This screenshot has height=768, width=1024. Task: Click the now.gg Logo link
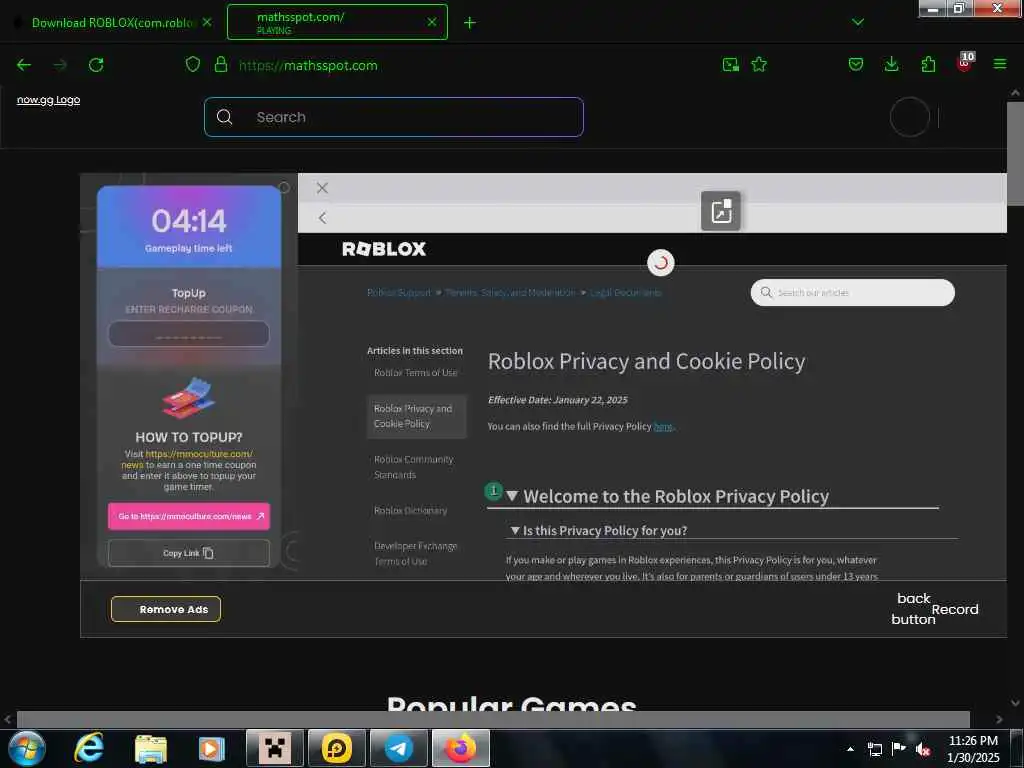tap(48, 100)
